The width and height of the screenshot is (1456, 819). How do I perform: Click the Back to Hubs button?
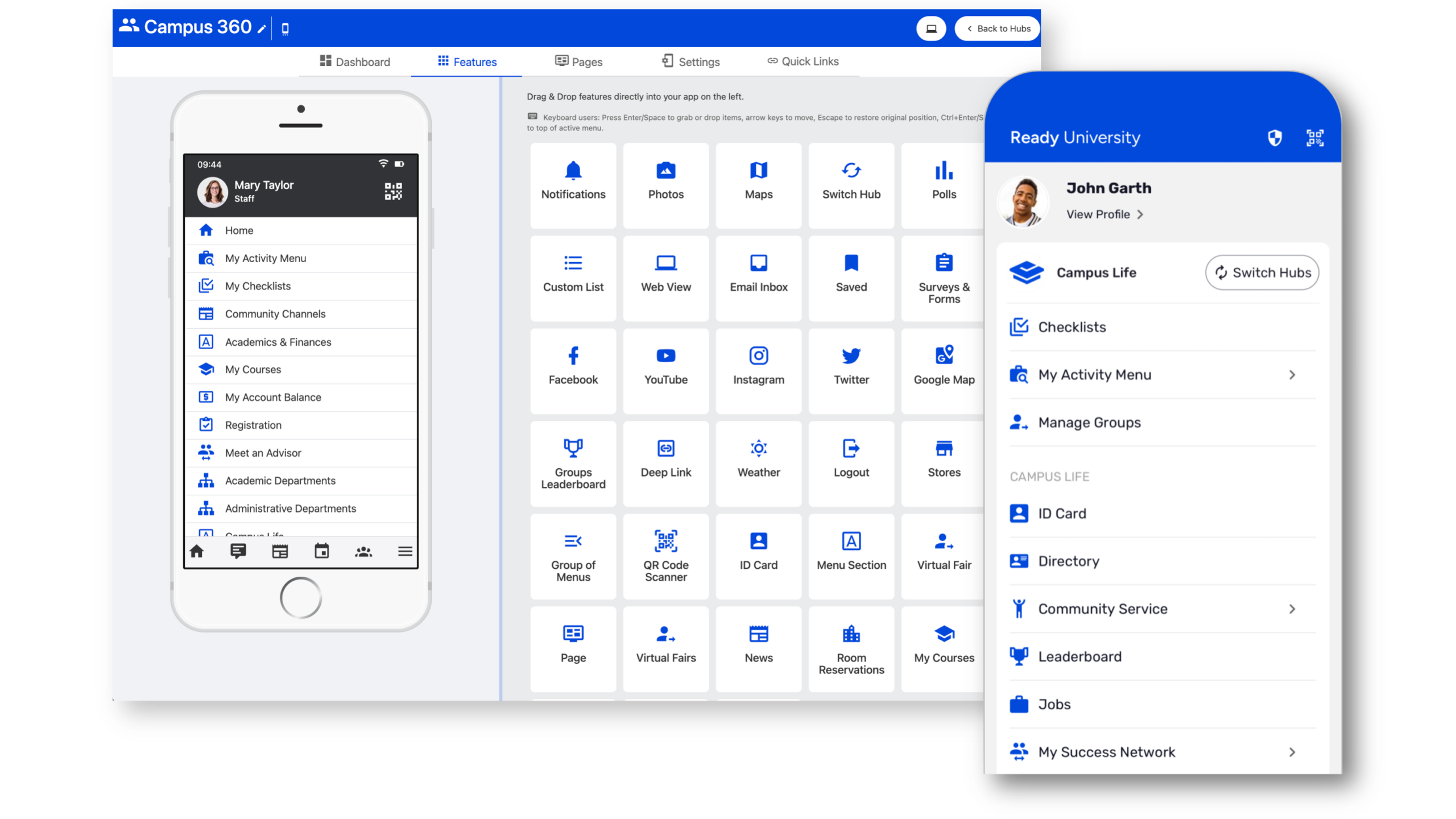(998, 28)
